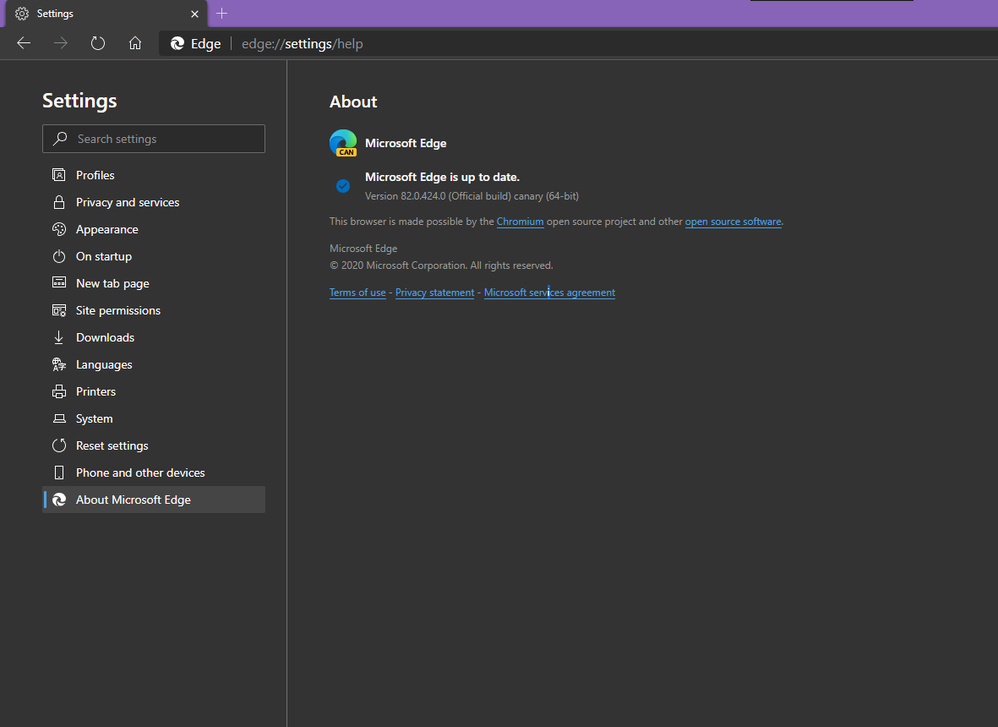Open the Terms of use link
The image size is (998, 727).
[358, 292]
